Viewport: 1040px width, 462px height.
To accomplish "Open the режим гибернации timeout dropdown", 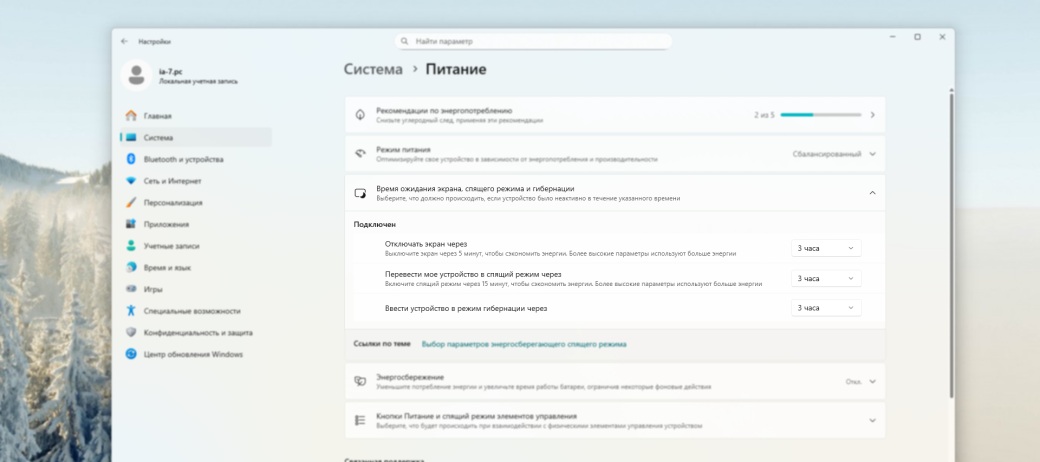I will point(826,308).
